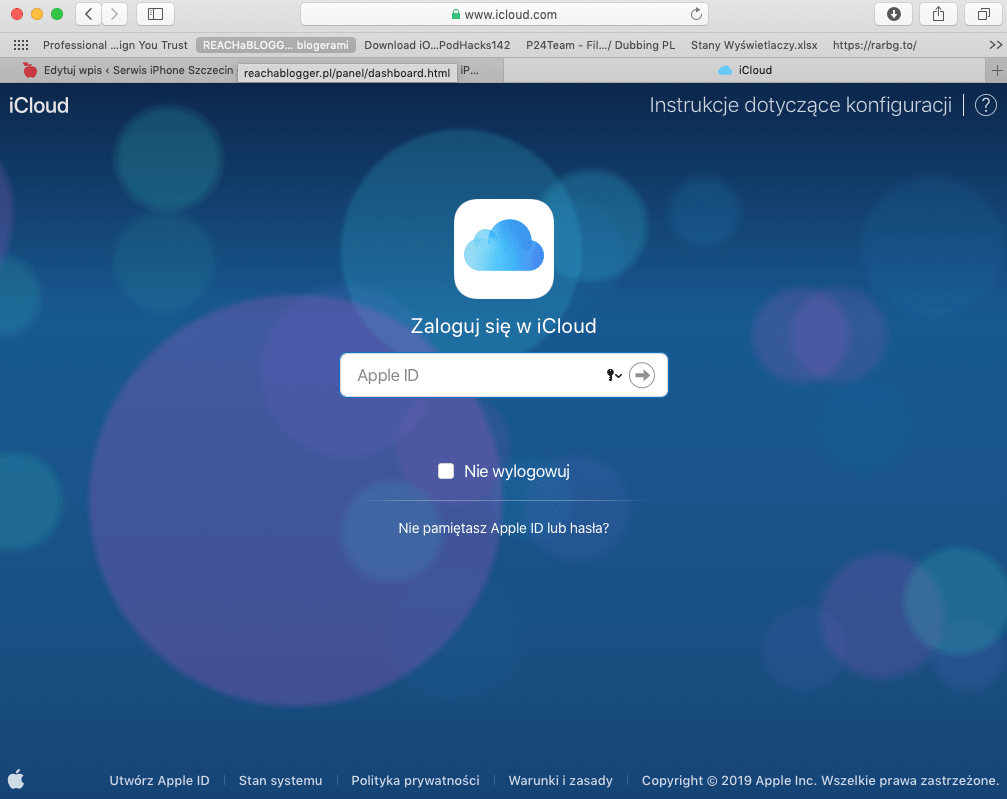Open the bookmarks grid icon
Viewport: 1007px width, 799px height.
(20, 45)
